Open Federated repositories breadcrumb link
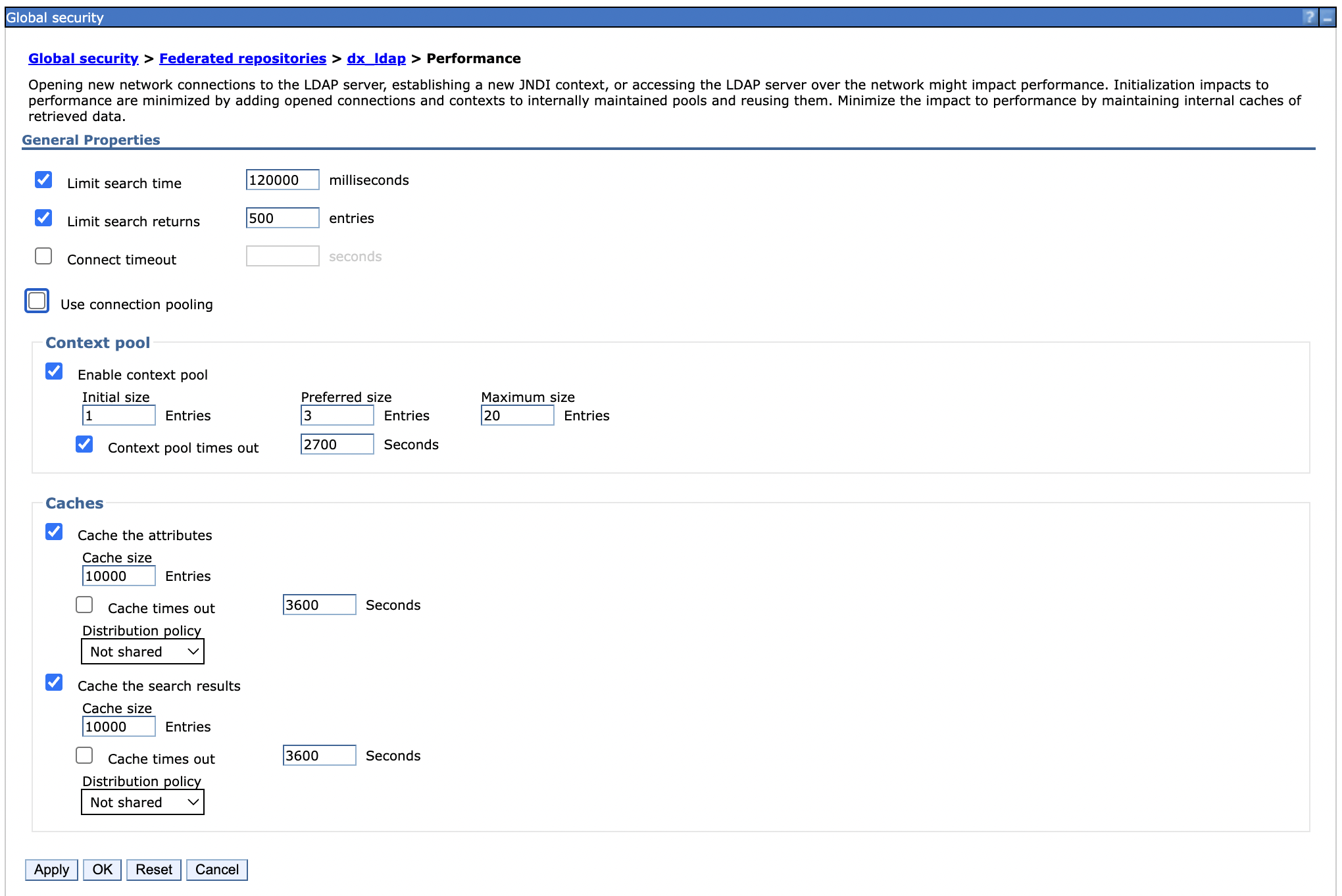 [x=243, y=59]
